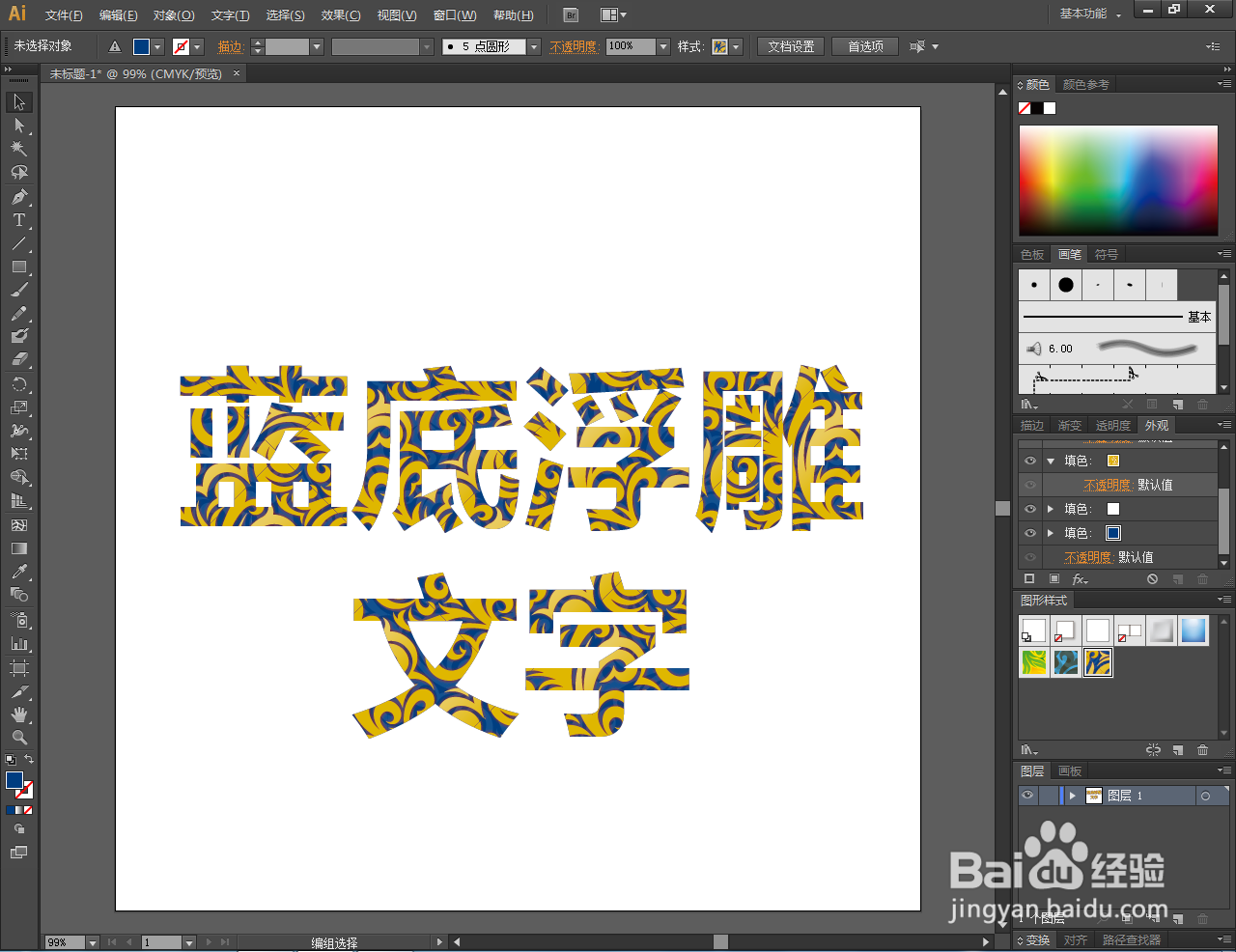Hide 图层 1 using its eye icon

coord(1028,795)
